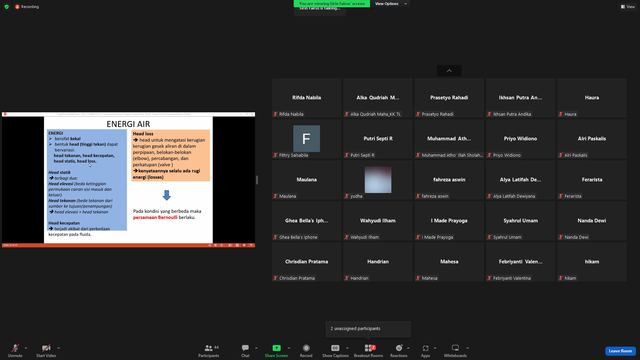Open video options arrow next to Start Video
The image size is (640, 360).
(x=58, y=348)
